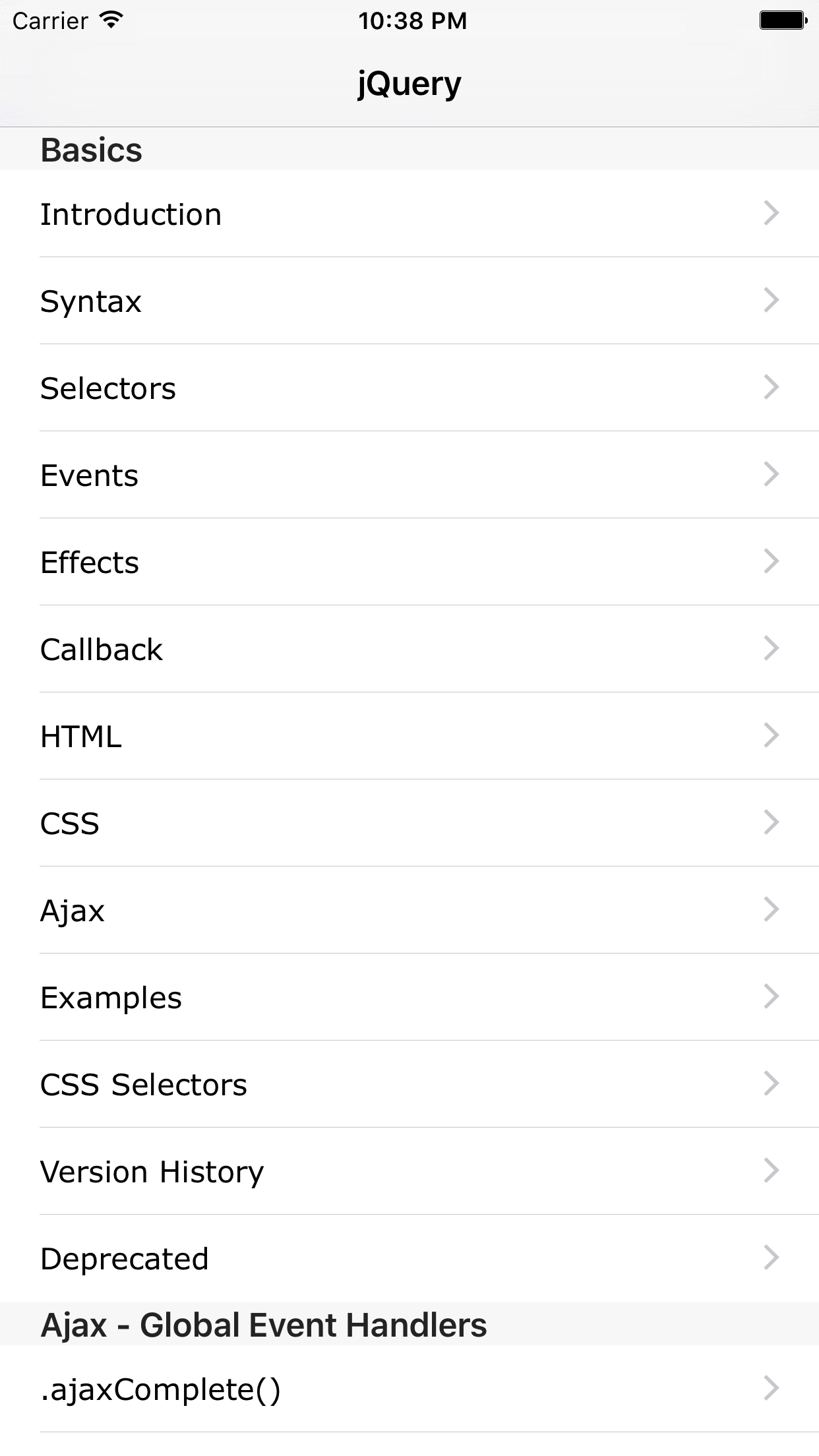Open the Ajax section
This screenshot has width=819, height=1456.
264,910
